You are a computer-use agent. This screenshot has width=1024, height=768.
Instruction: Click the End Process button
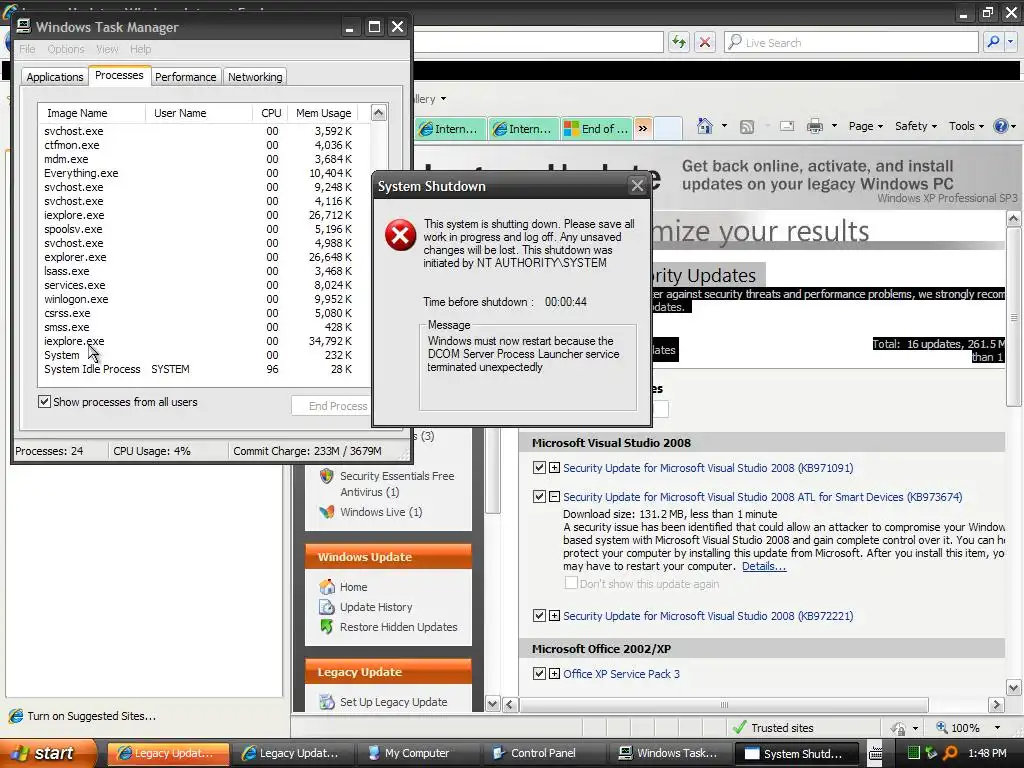tap(332, 406)
